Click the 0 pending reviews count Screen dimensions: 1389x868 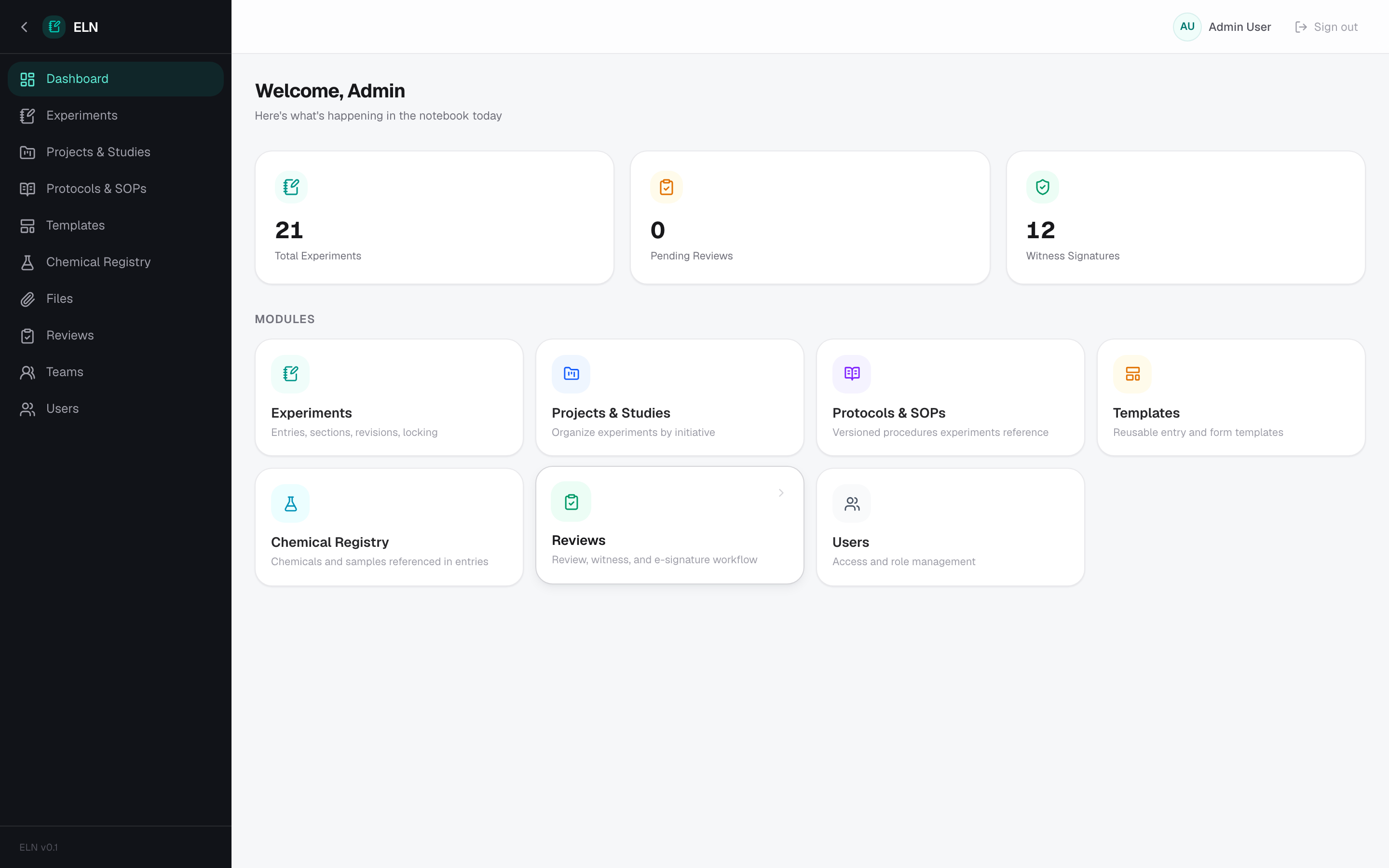point(658,230)
